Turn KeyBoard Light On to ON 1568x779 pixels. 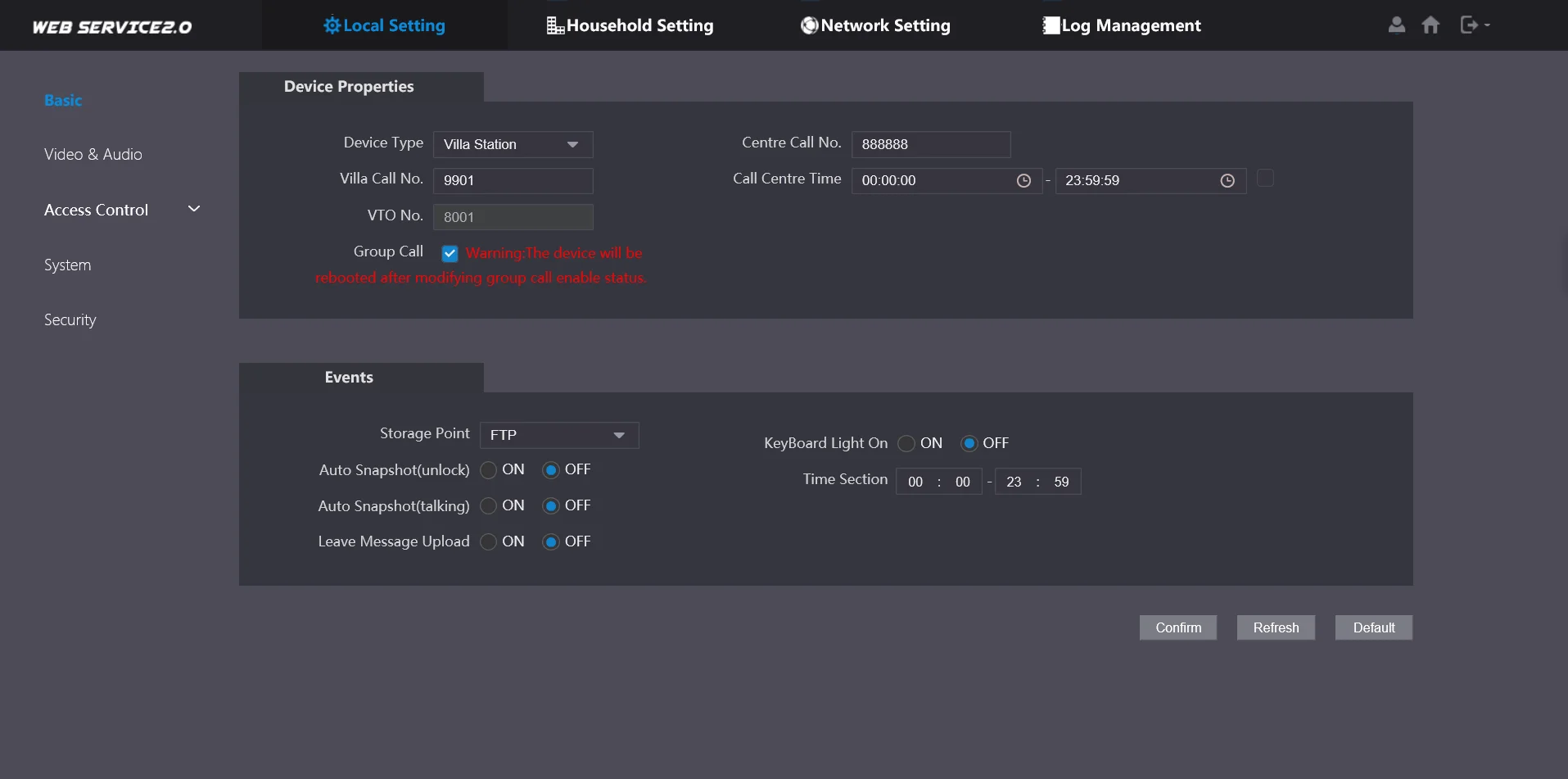click(906, 444)
